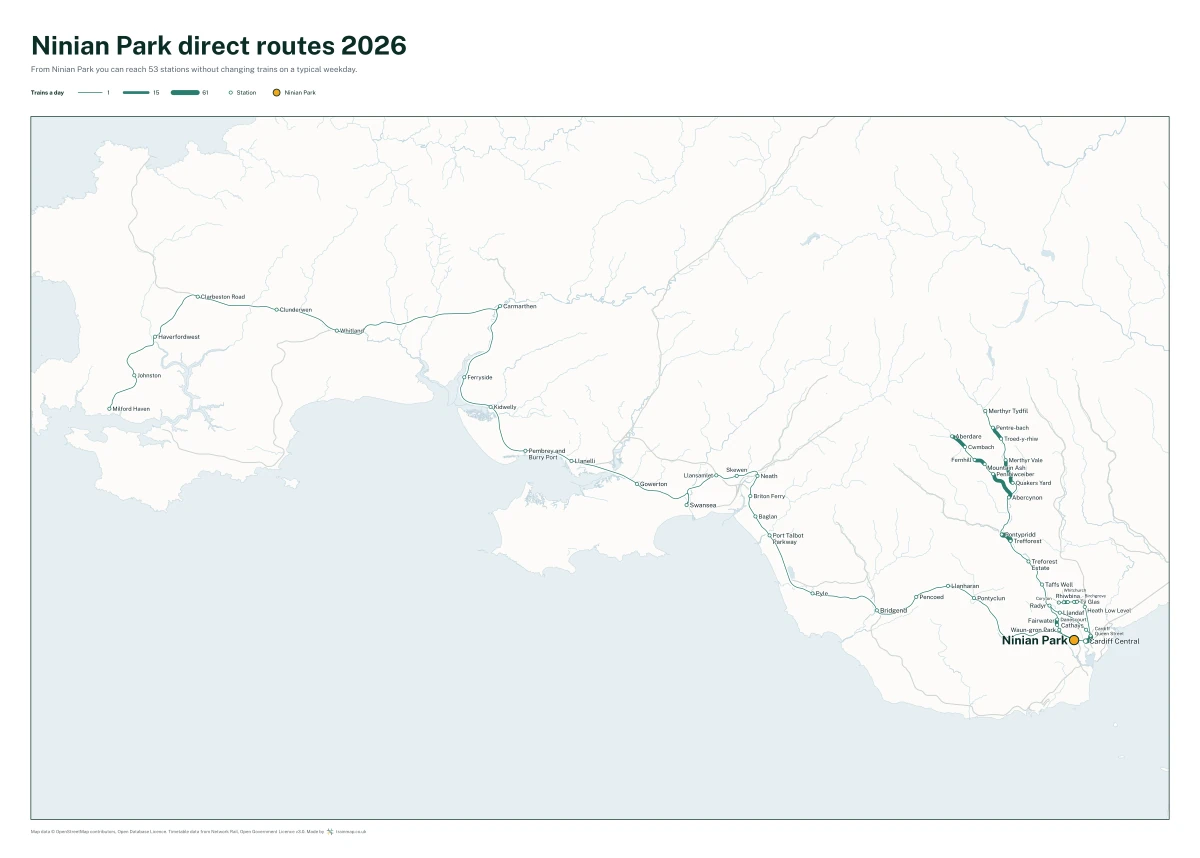This screenshot has height=858, width=1200.
Task: Select the Troed-y-rhiw station label
Action: (x=1021, y=439)
